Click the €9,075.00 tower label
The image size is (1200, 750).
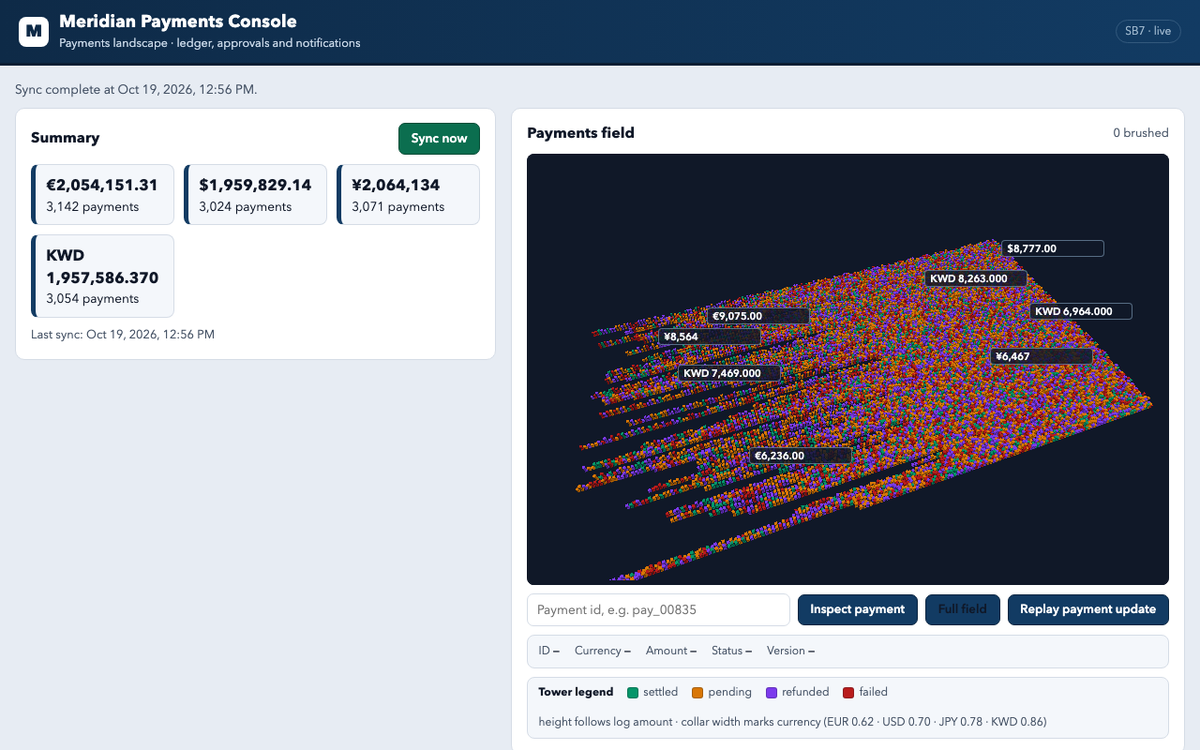coord(759,315)
